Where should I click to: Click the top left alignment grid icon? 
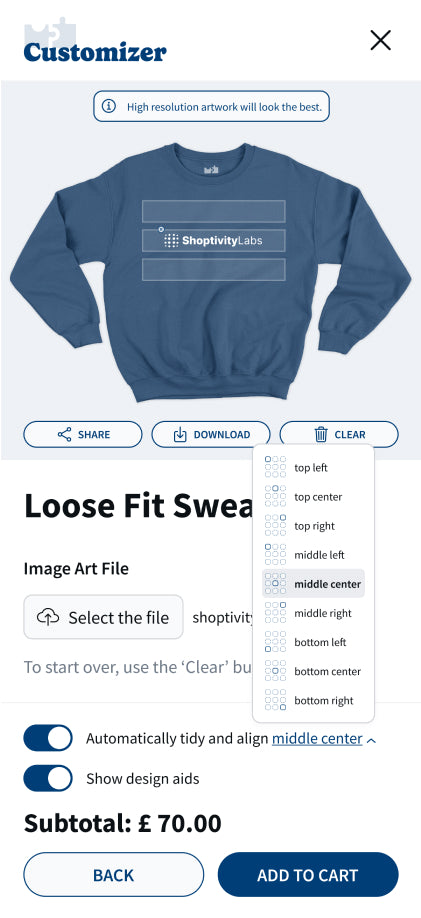tap(275, 467)
